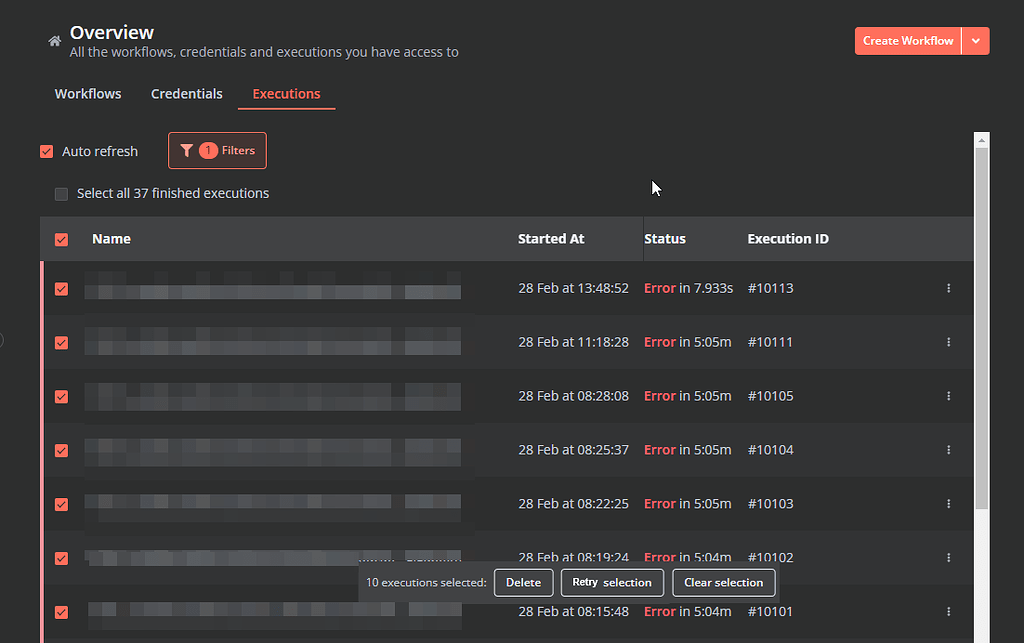Click the Create Workflow button
Image resolution: width=1024 pixels, height=643 pixels.
click(908, 40)
